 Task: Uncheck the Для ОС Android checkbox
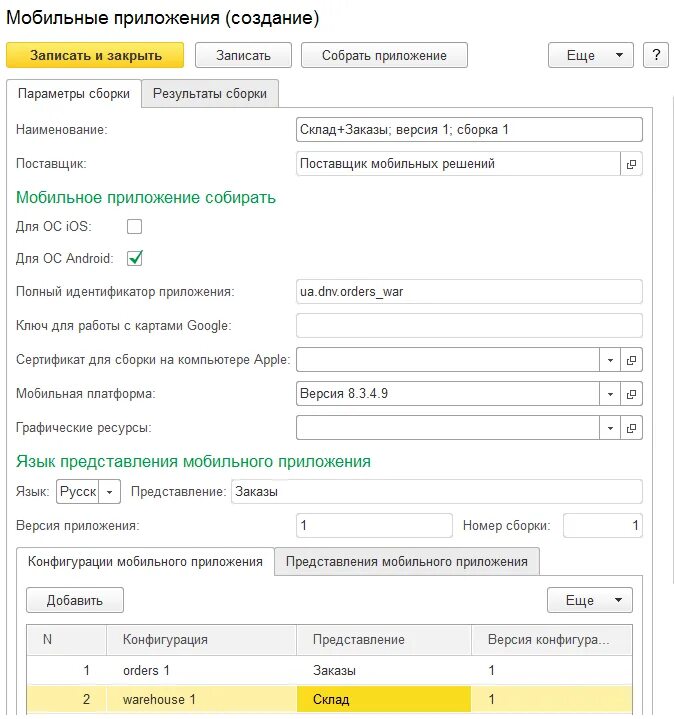134,259
